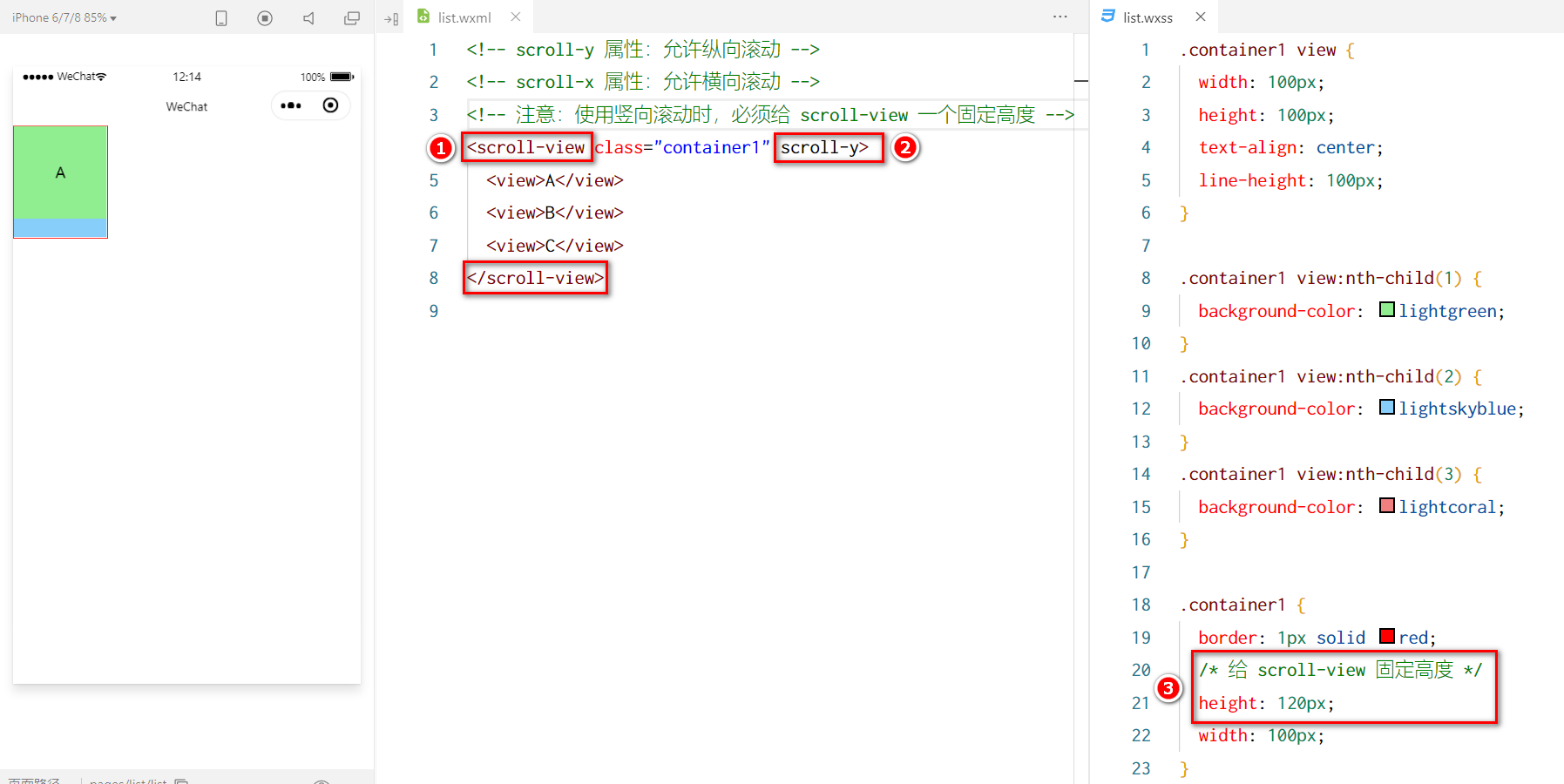Switch to the list.wxss tab
Image resolution: width=1564 pixels, height=784 pixels.
1147,17
